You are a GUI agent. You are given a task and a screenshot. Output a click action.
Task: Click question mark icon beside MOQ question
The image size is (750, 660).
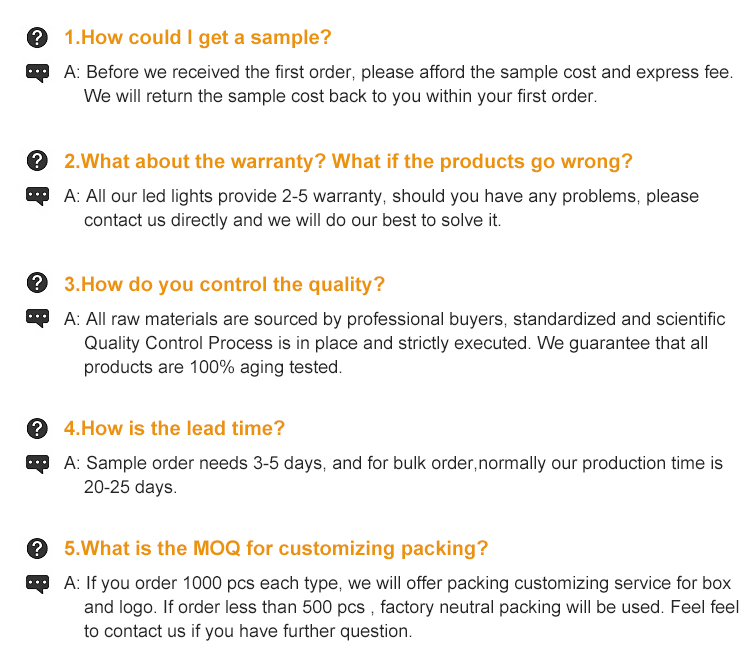(37, 548)
